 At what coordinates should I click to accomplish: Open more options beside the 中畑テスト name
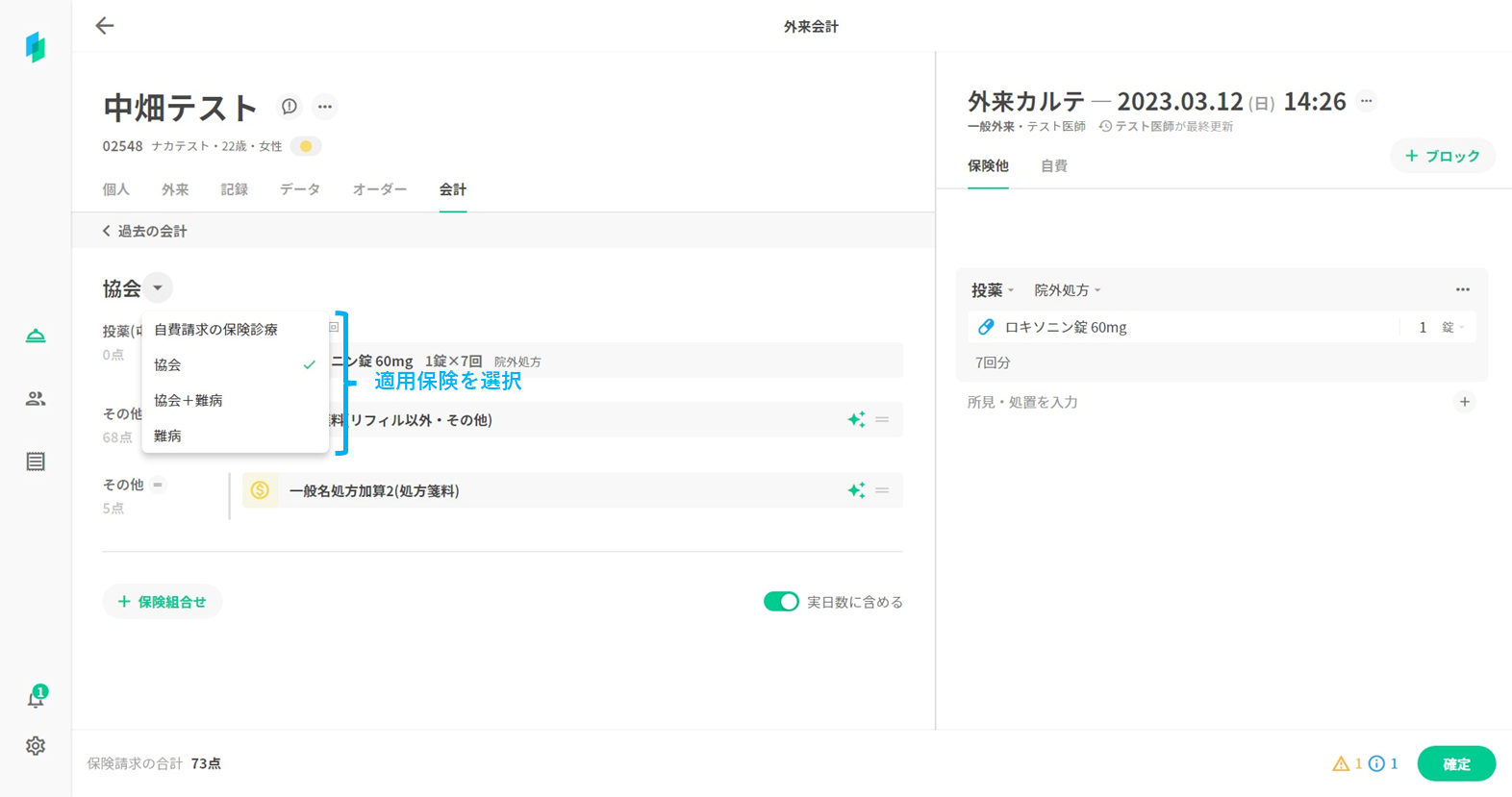325,107
